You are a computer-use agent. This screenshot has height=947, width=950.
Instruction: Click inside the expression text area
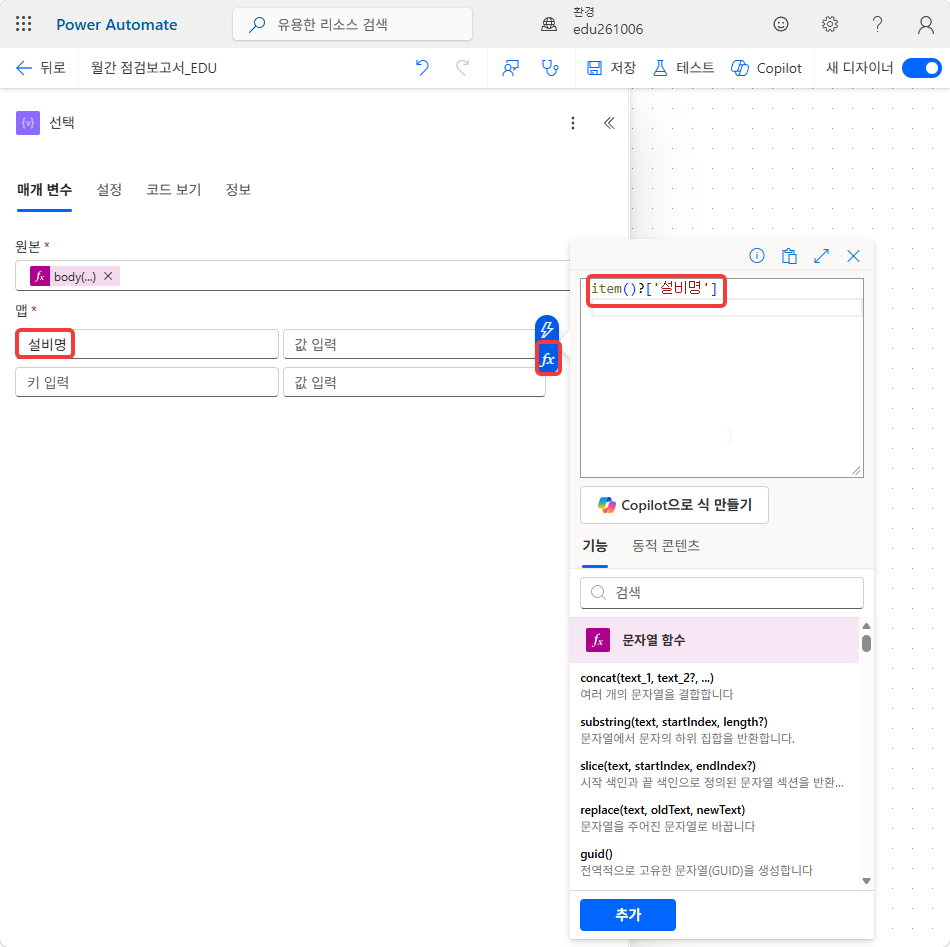[722, 378]
